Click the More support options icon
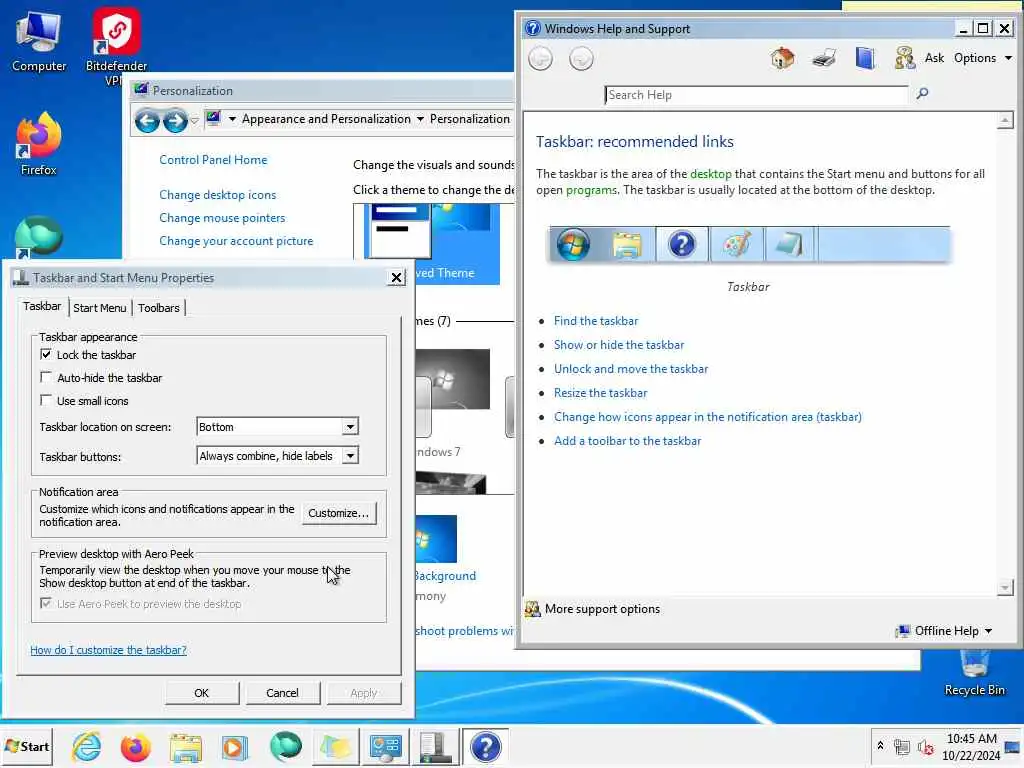 click(532, 609)
